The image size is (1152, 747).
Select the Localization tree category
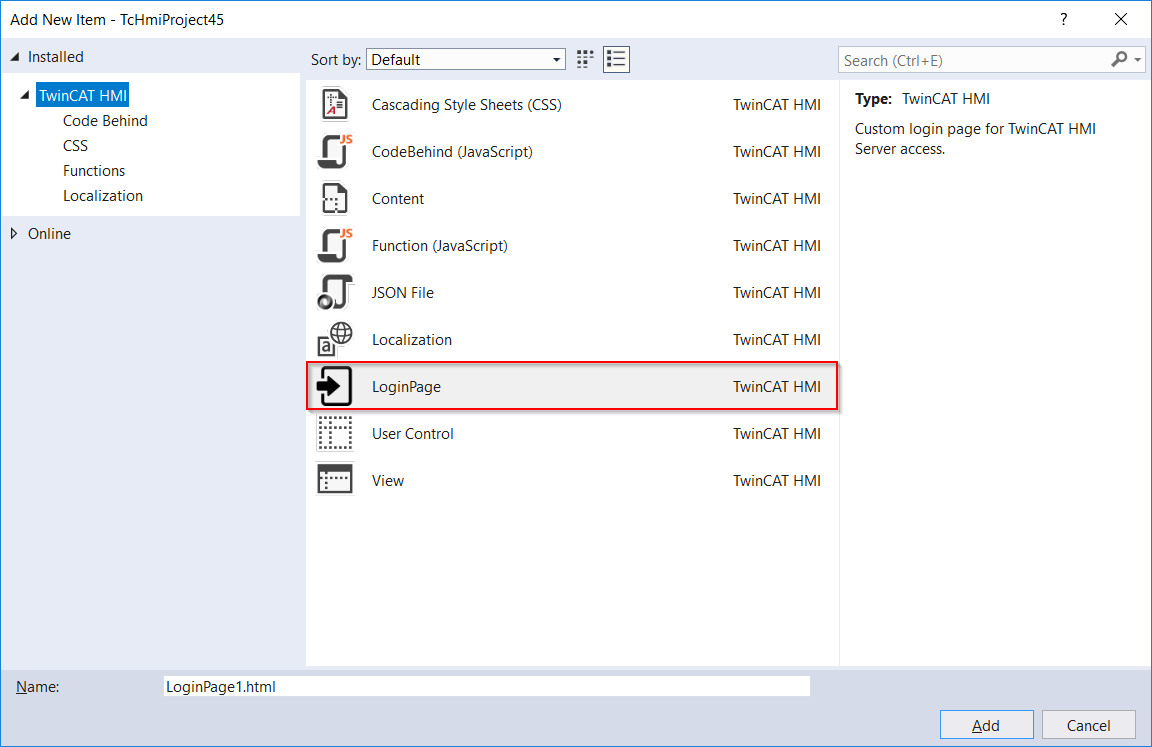tap(103, 195)
